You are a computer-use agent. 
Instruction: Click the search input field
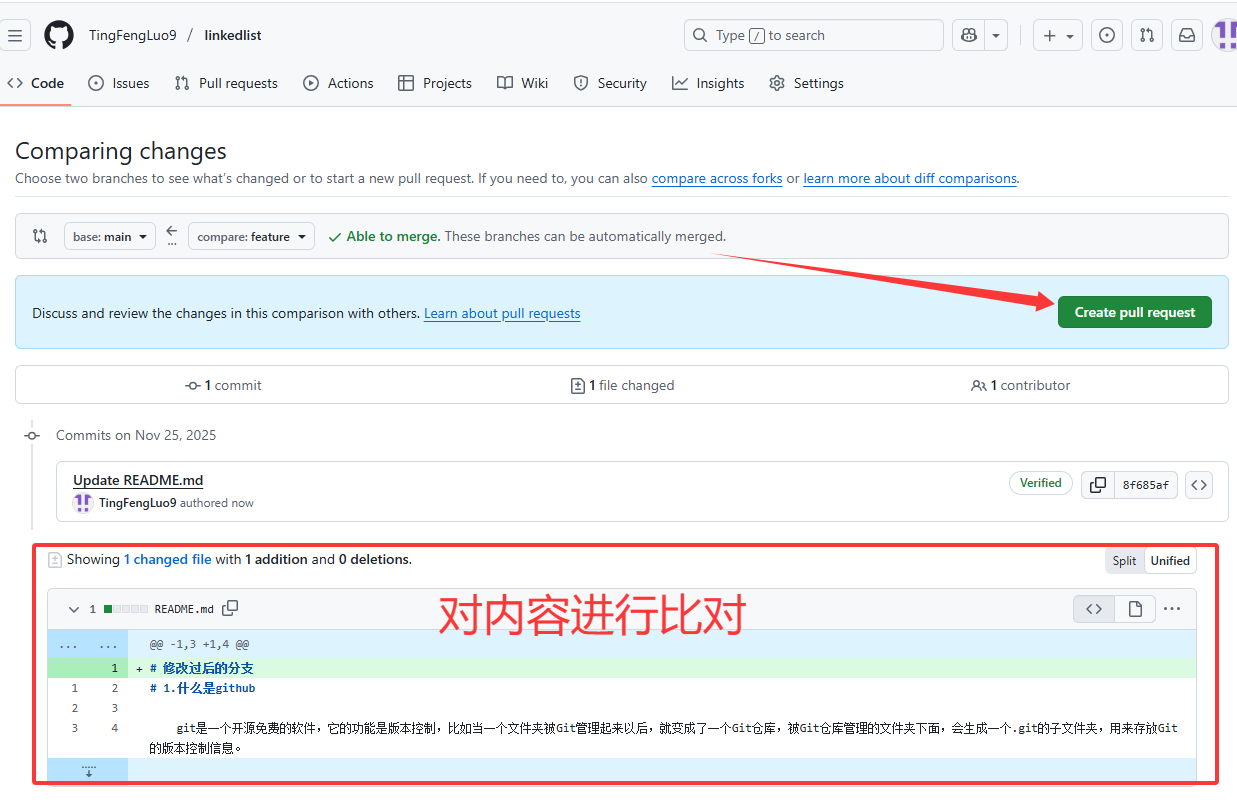coord(813,35)
